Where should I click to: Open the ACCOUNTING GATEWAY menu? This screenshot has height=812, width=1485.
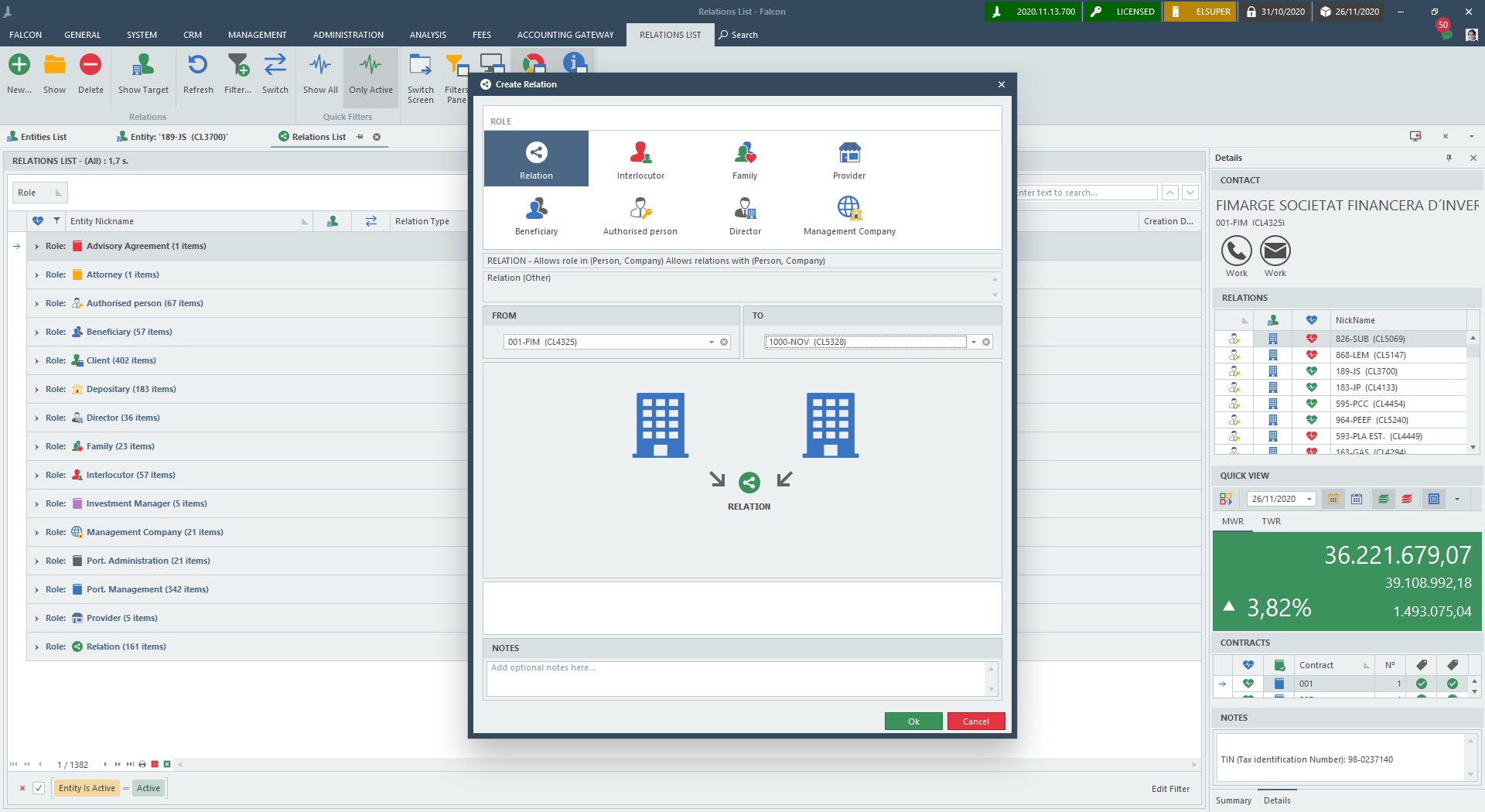[x=565, y=35]
